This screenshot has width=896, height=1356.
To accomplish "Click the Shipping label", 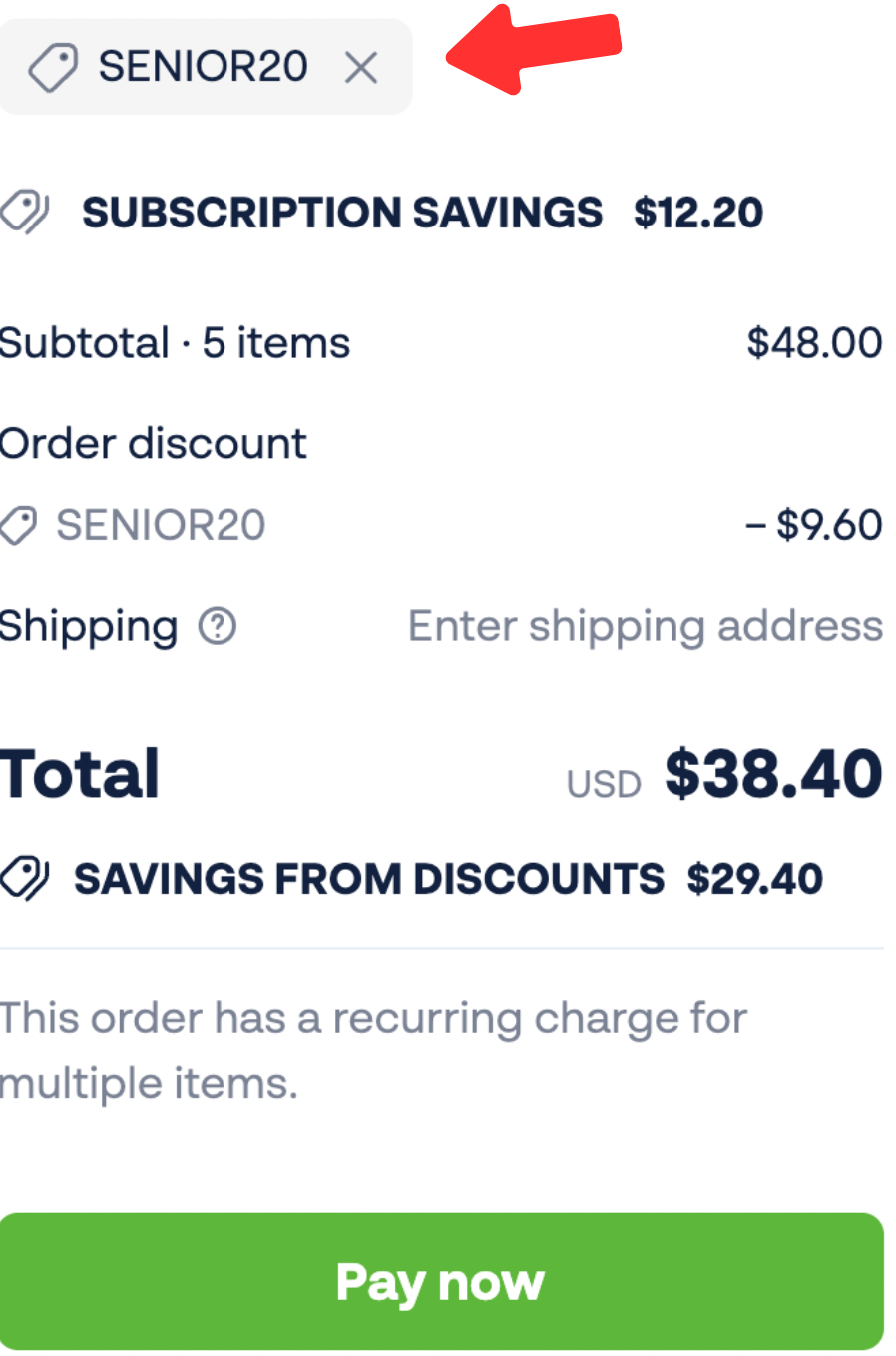I will [x=89, y=627].
